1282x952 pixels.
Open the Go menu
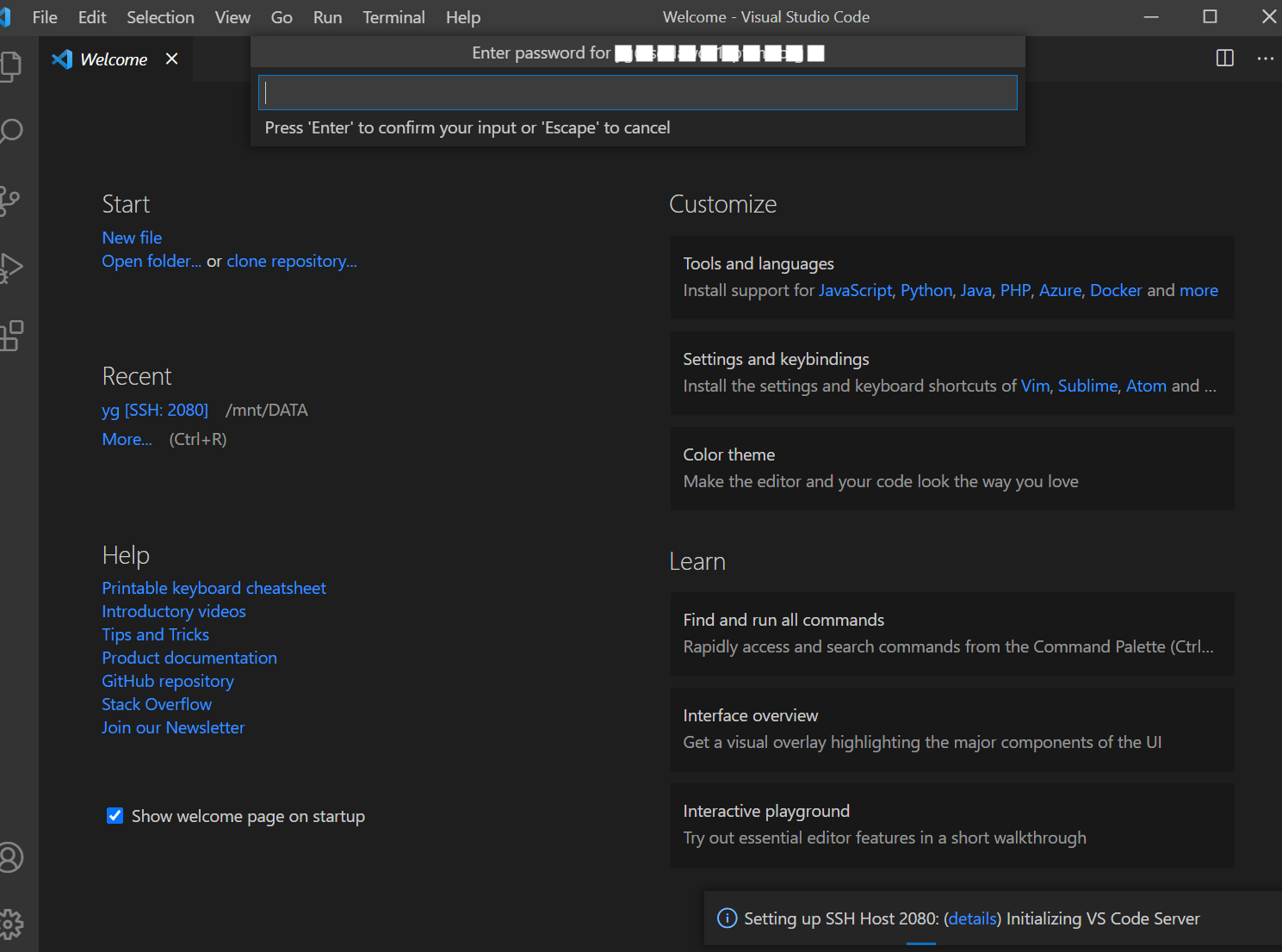[282, 17]
